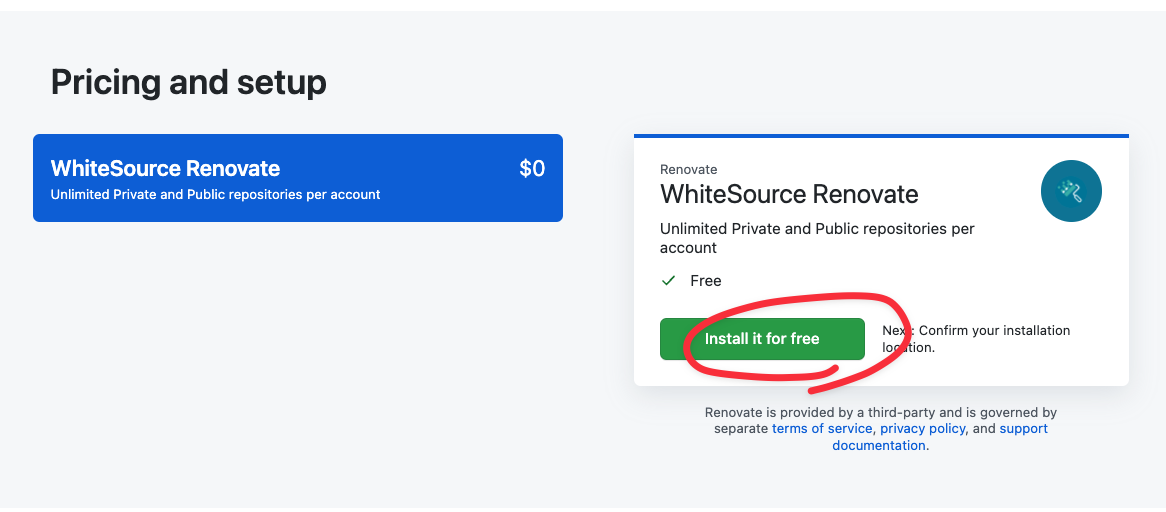Click the Free label next to the checkmark
This screenshot has width=1166, height=512.
click(x=706, y=281)
